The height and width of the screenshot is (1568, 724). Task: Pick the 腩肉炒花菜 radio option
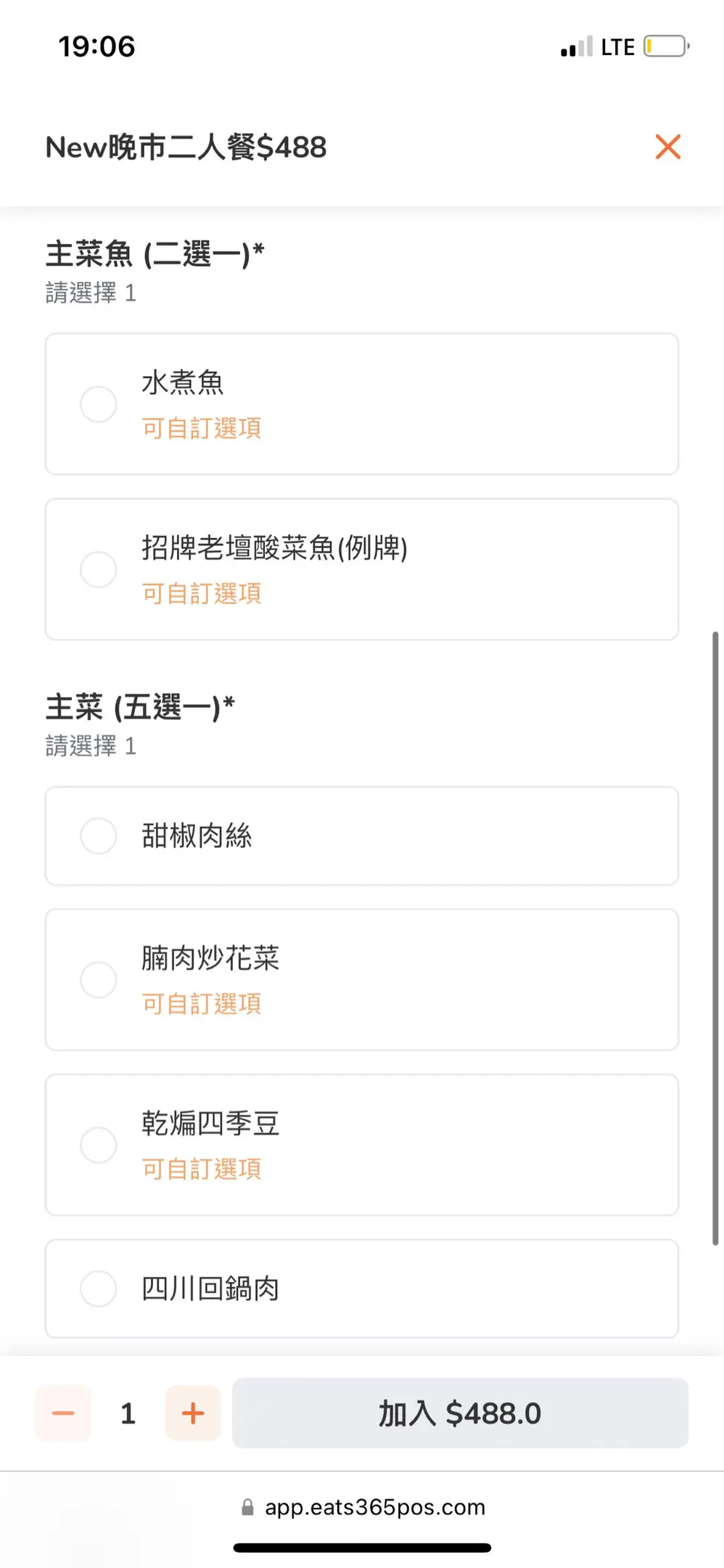(99, 979)
